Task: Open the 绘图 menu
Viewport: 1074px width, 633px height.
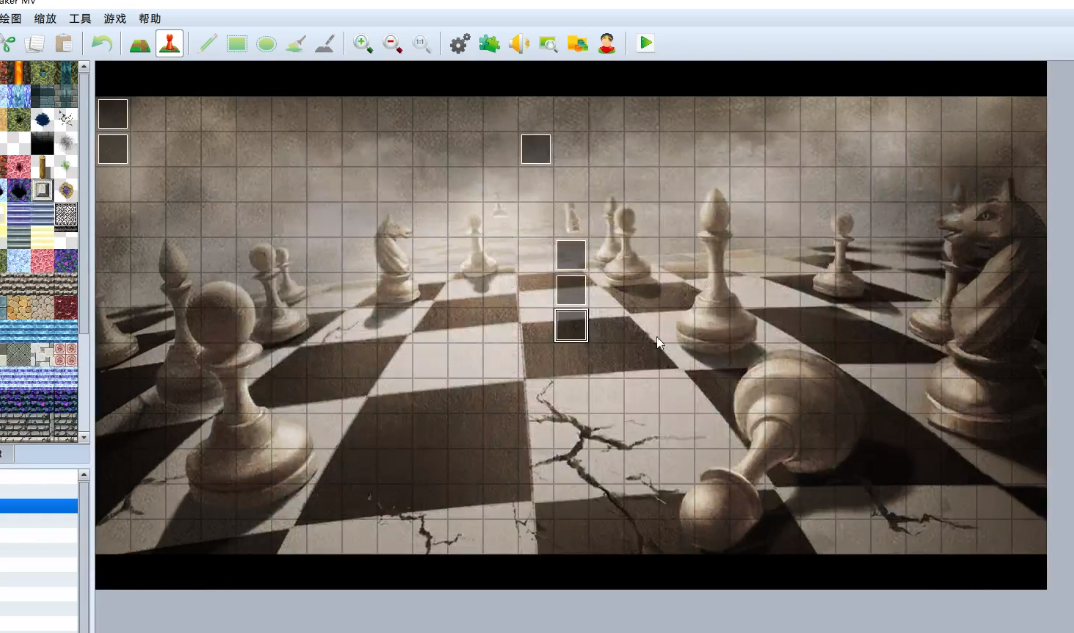Action: tap(10, 18)
